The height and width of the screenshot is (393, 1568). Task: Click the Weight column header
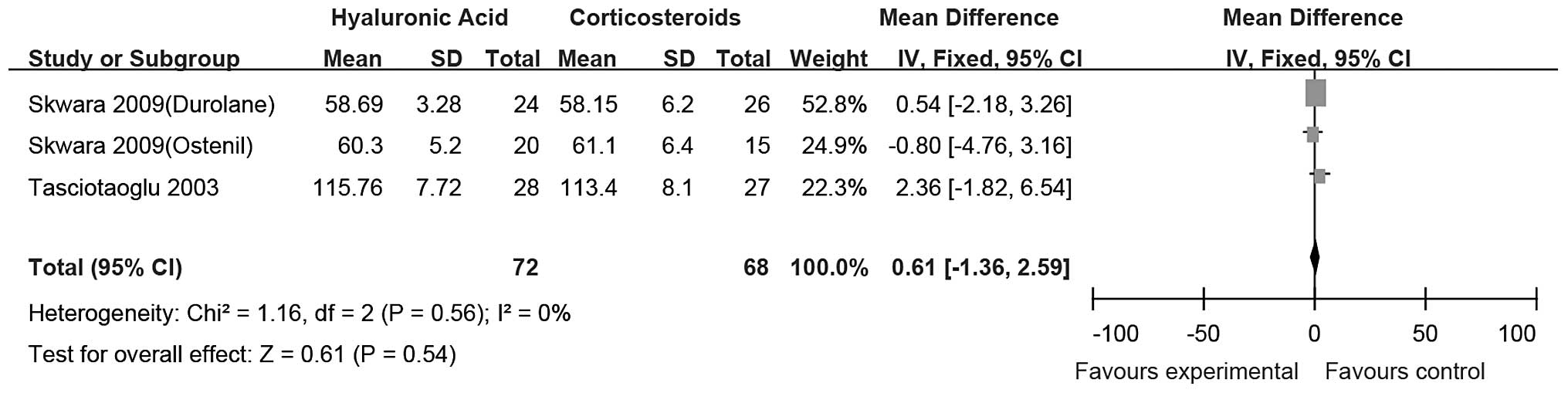[828, 59]
